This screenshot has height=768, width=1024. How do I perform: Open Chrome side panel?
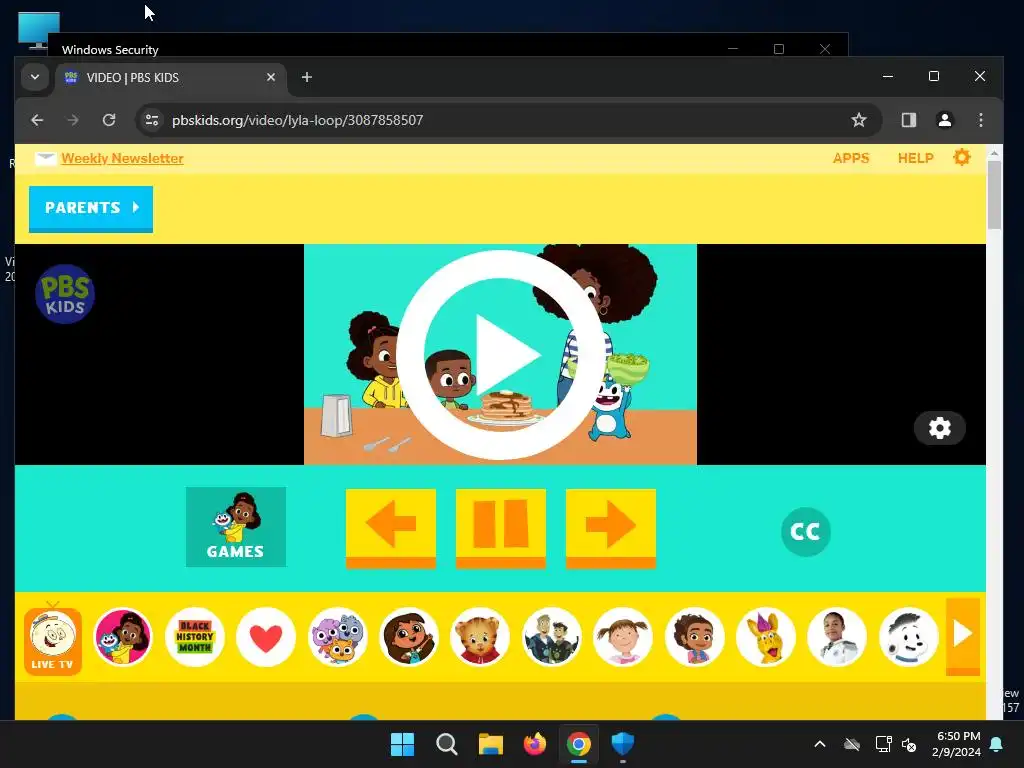908,120
